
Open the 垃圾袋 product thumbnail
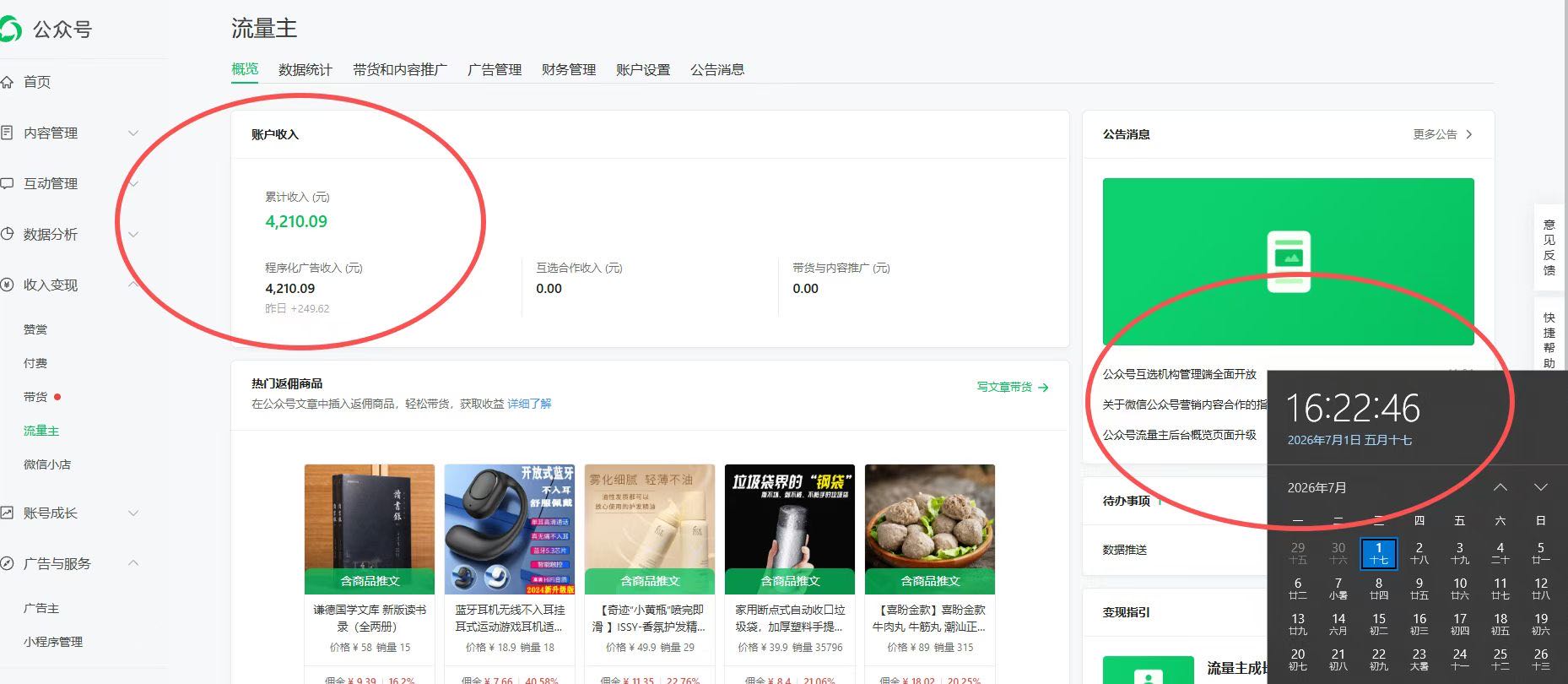pos(790,529)
